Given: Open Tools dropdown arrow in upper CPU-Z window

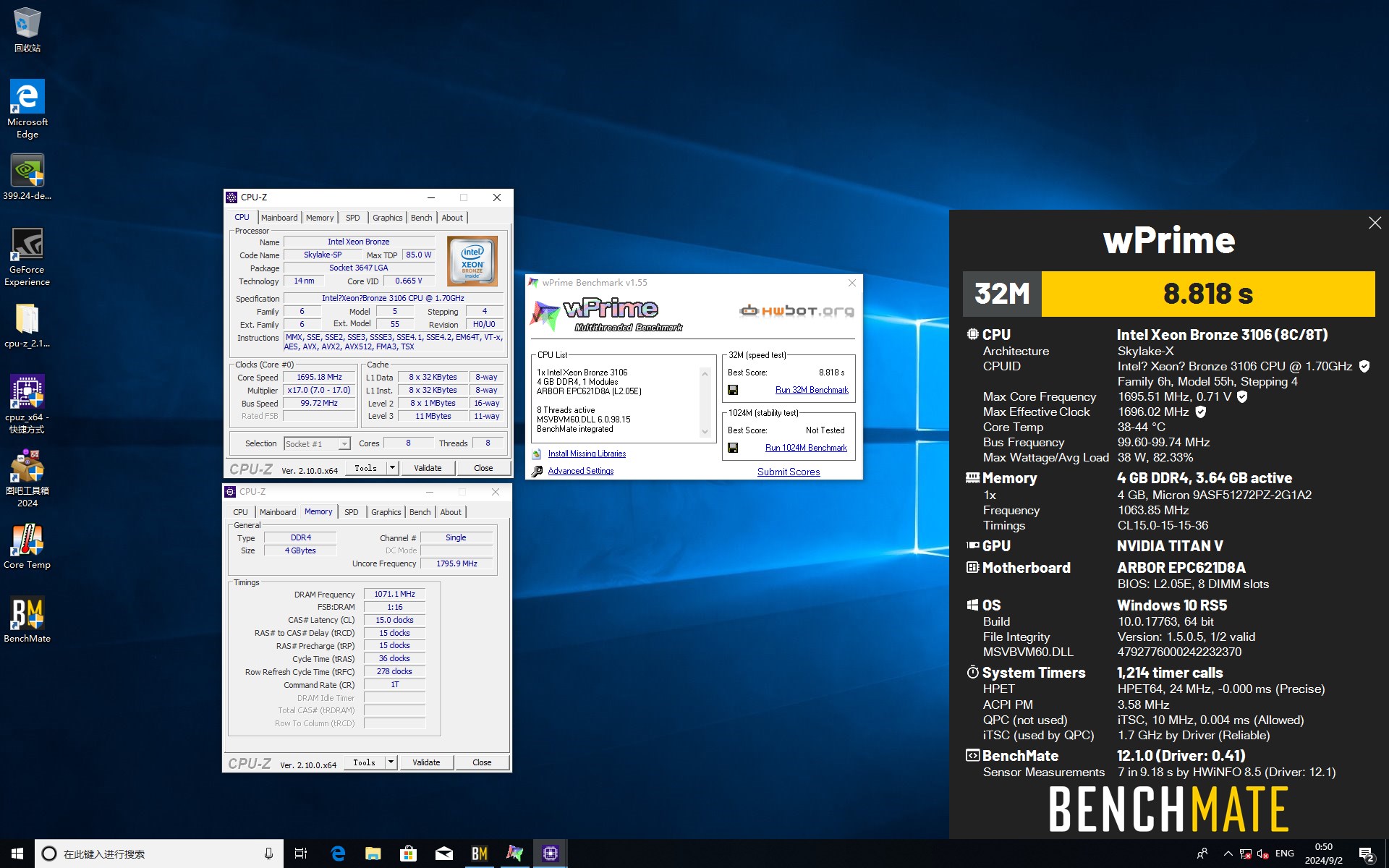Looking at the screenshot, I should coord(392,468).
